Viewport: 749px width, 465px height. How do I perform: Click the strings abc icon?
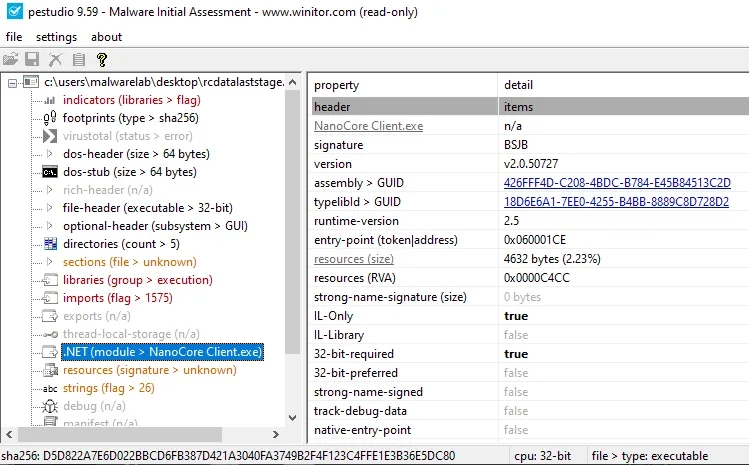pyautogui.click(x=50, y=388)
